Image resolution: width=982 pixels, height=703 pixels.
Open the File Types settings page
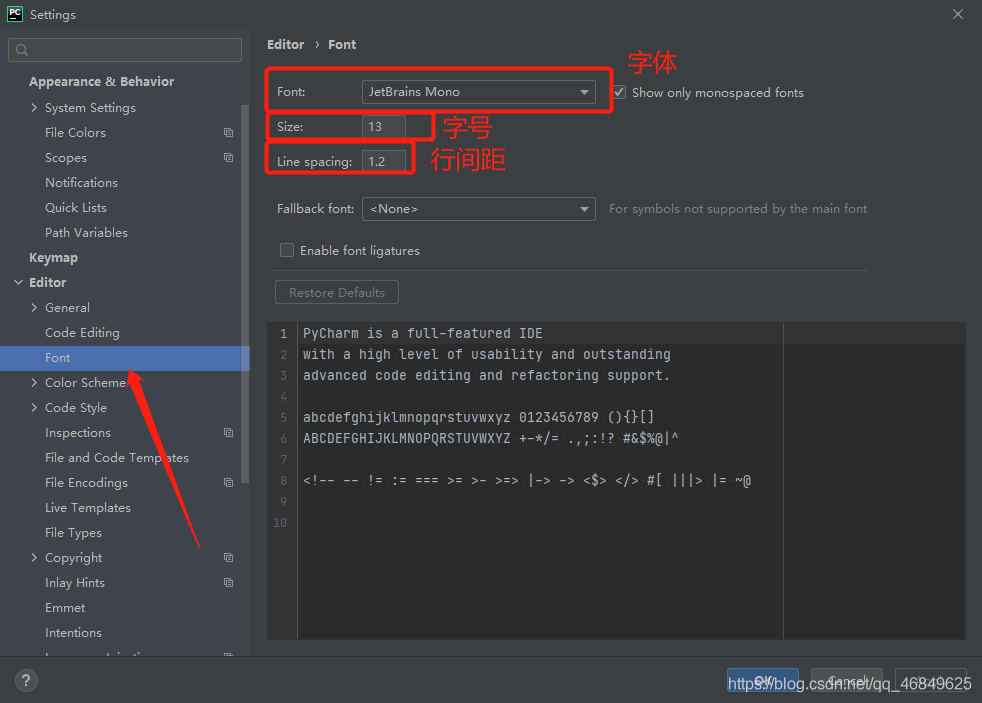pos(73,533)
